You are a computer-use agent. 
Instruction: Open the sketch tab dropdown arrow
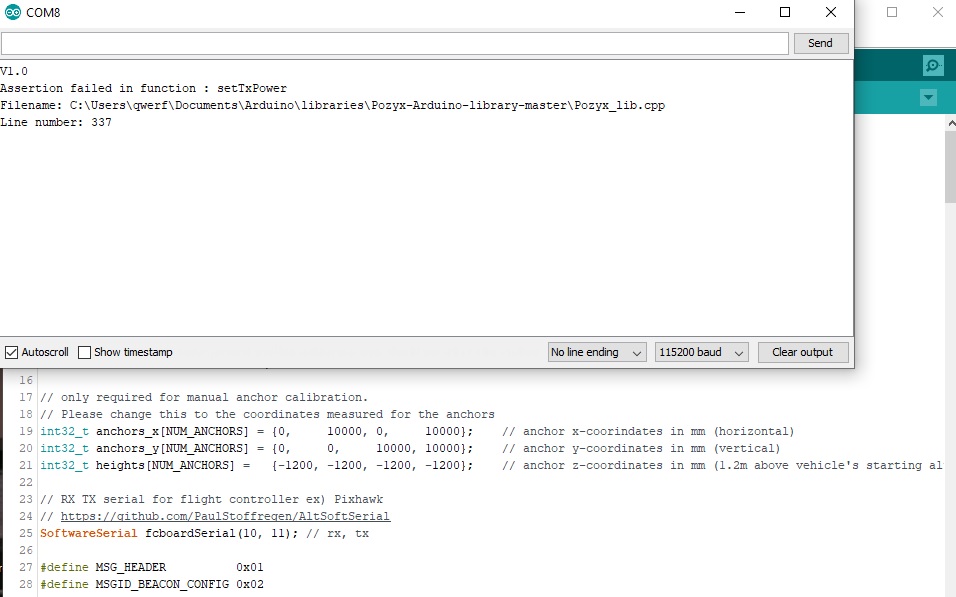click(928, 97)
